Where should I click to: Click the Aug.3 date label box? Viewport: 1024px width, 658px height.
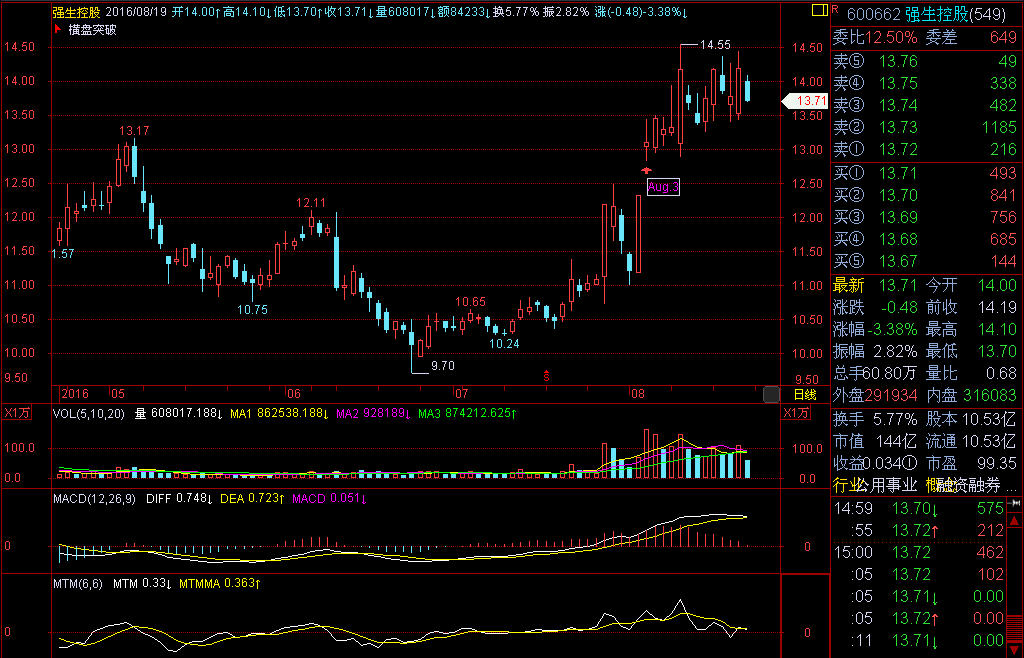pyautogui.click(x=662, y=187)
